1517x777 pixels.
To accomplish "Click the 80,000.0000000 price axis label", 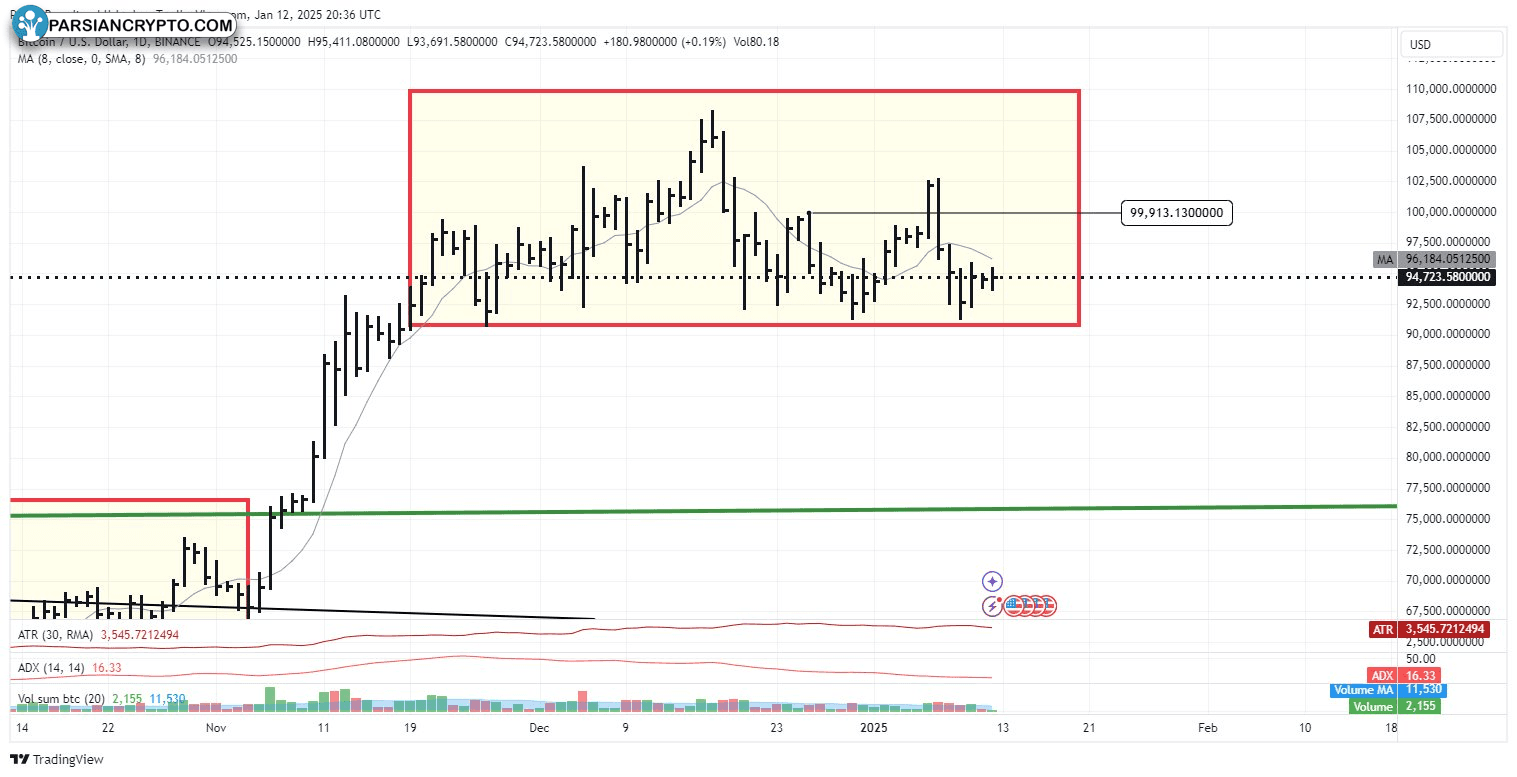I will coord(1450,457).
